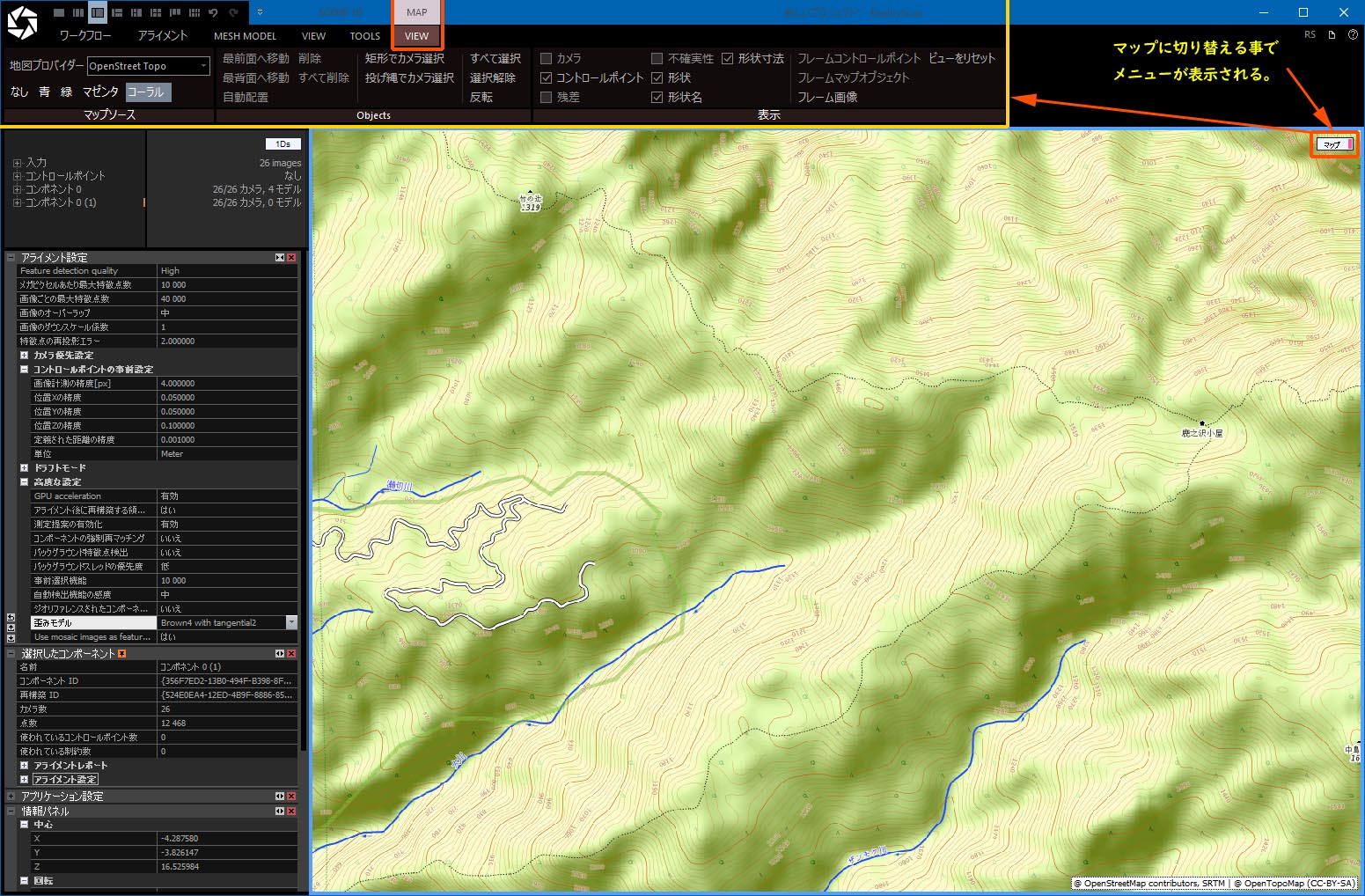
Task: Click the RealityCapture application logo icon
Action: click(x=22, y=23)
